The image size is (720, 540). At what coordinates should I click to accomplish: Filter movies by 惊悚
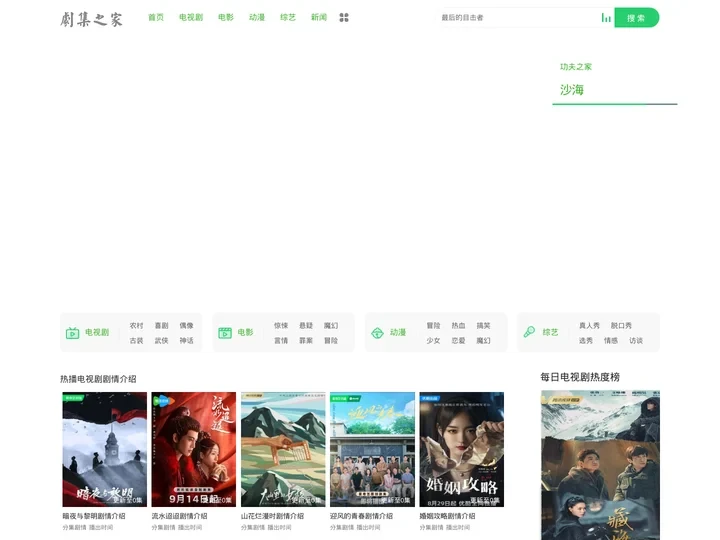[x=281, y=326]
